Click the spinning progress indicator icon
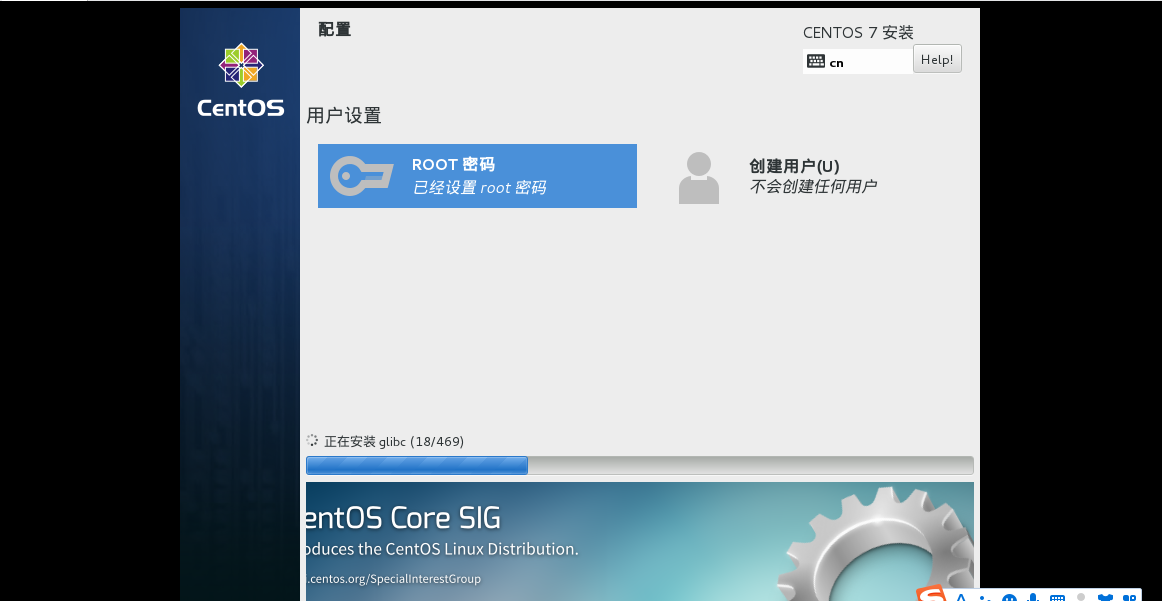1162x601 pixels. coord(313,441)
